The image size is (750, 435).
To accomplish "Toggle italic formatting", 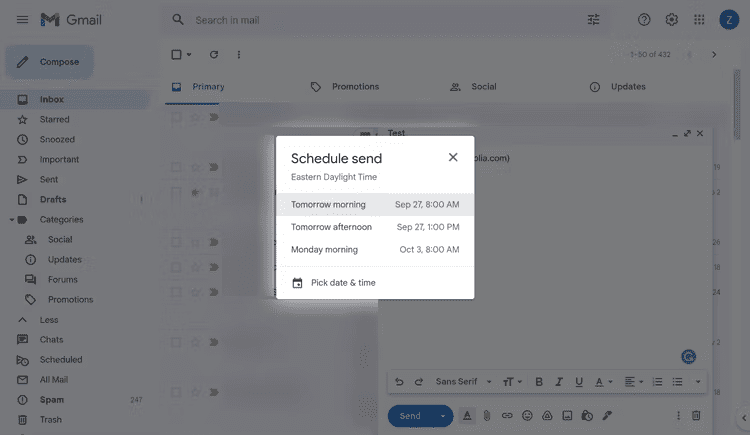I will (x=559, y=382).
